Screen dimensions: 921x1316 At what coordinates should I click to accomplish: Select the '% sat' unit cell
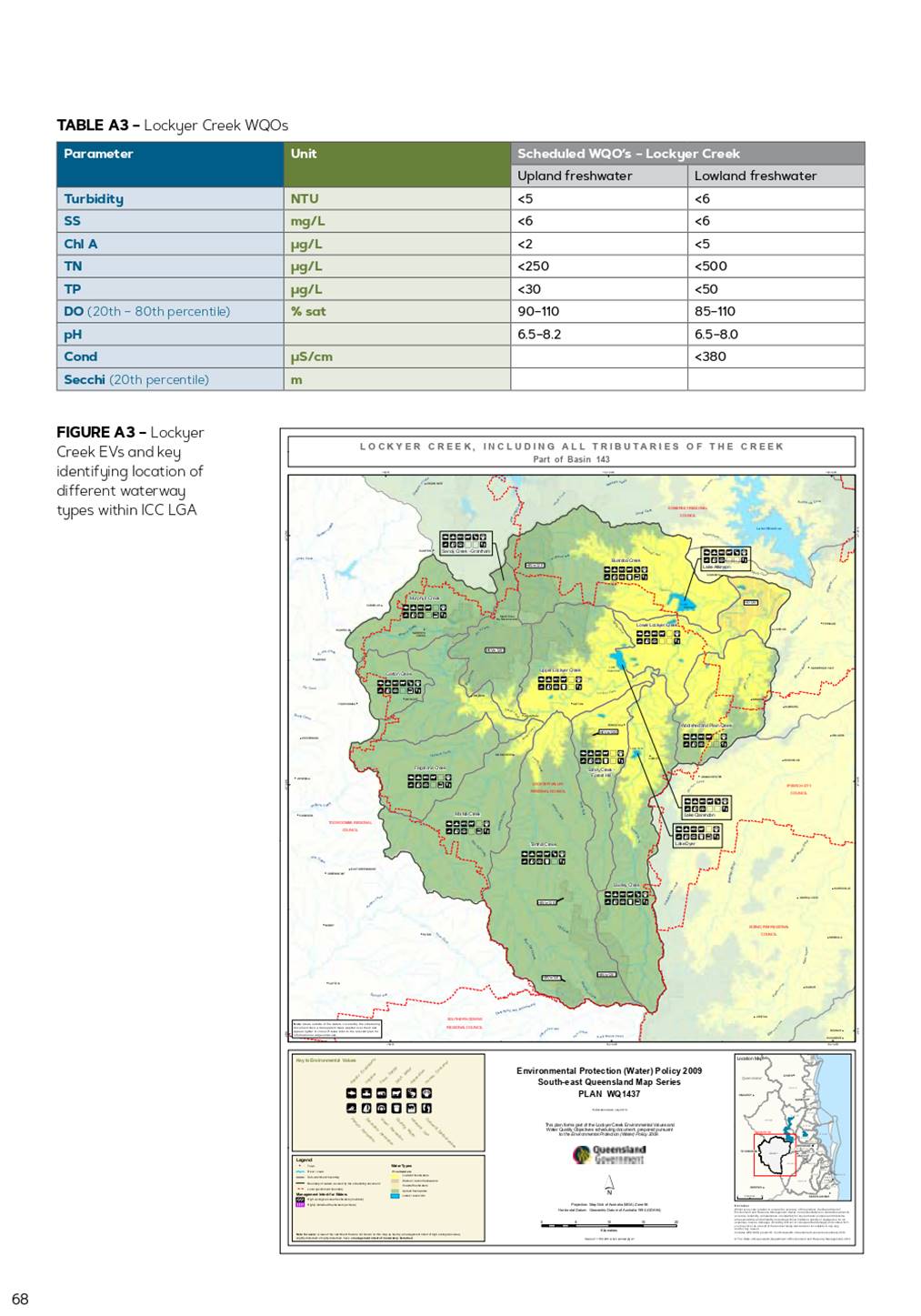(x=396, y=311)
